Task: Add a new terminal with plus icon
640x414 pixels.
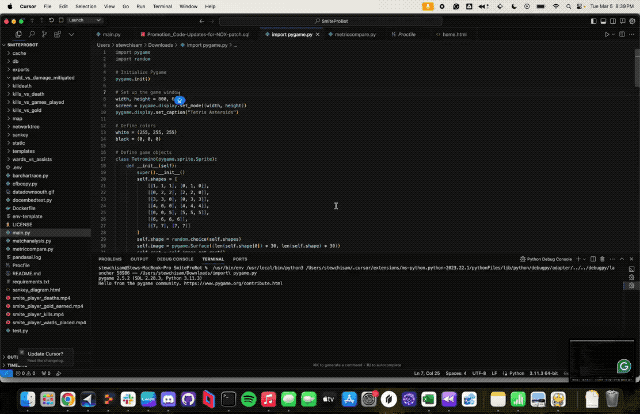Action: coord(578,259)
